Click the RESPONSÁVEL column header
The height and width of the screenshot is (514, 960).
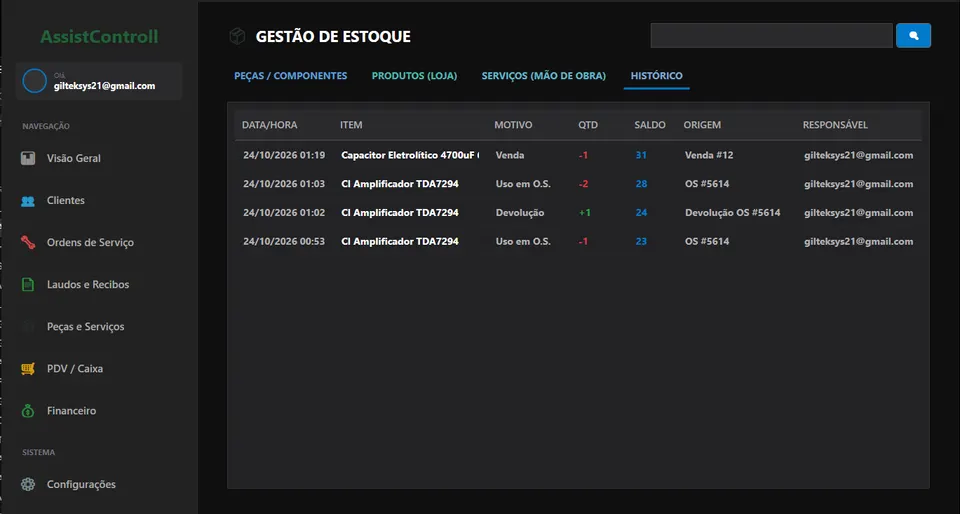point(835,125)
